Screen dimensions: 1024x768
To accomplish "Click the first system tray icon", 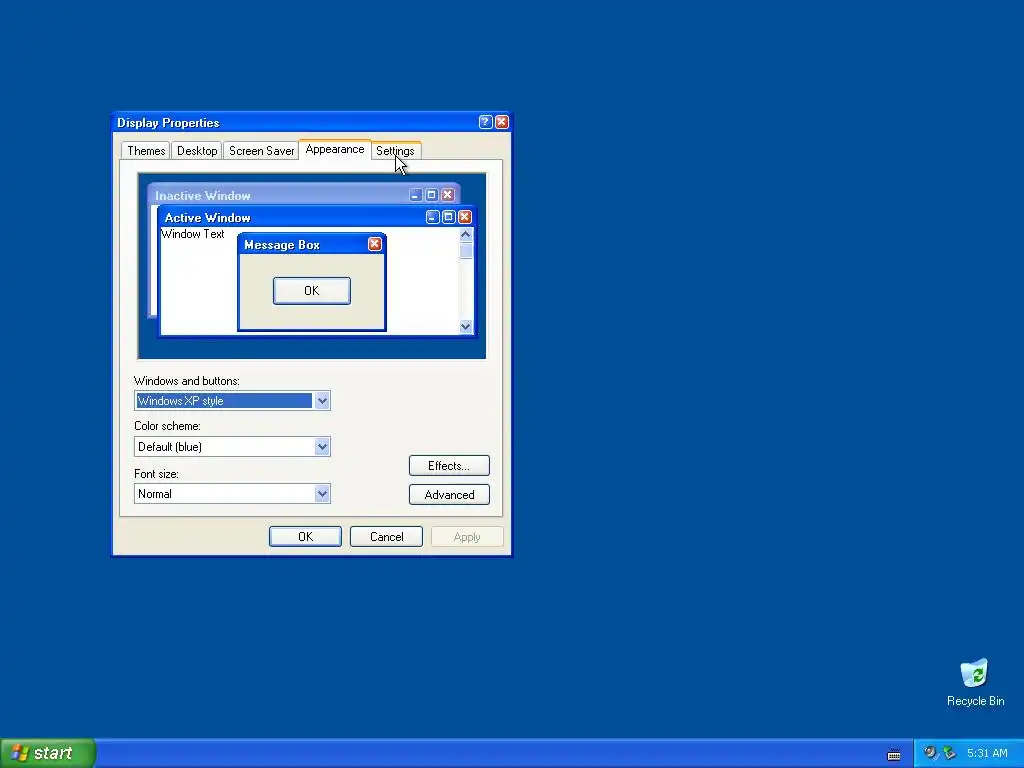I will 930,753.
